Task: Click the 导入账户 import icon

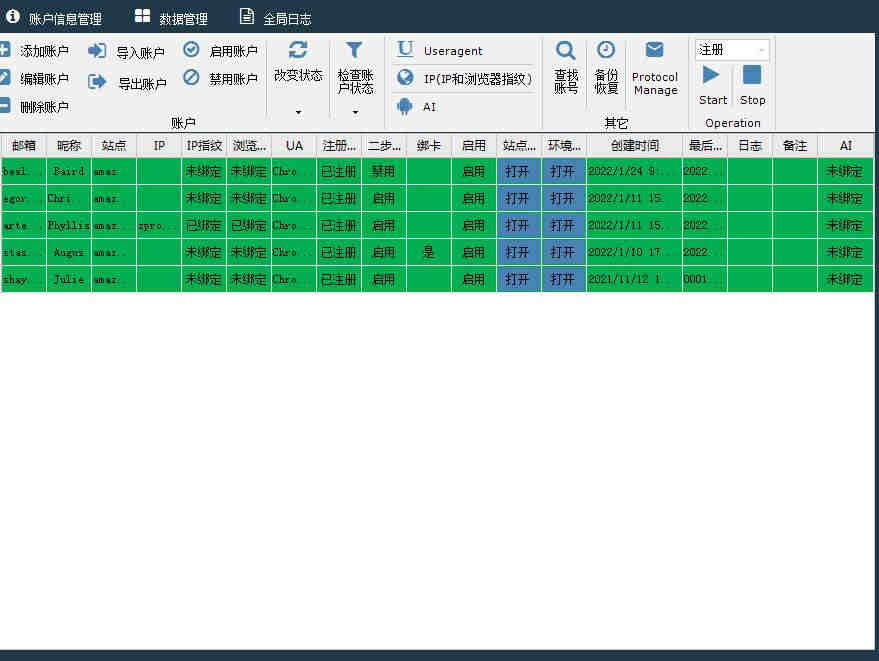Action: pyautogui.click(x=97, y=51)
